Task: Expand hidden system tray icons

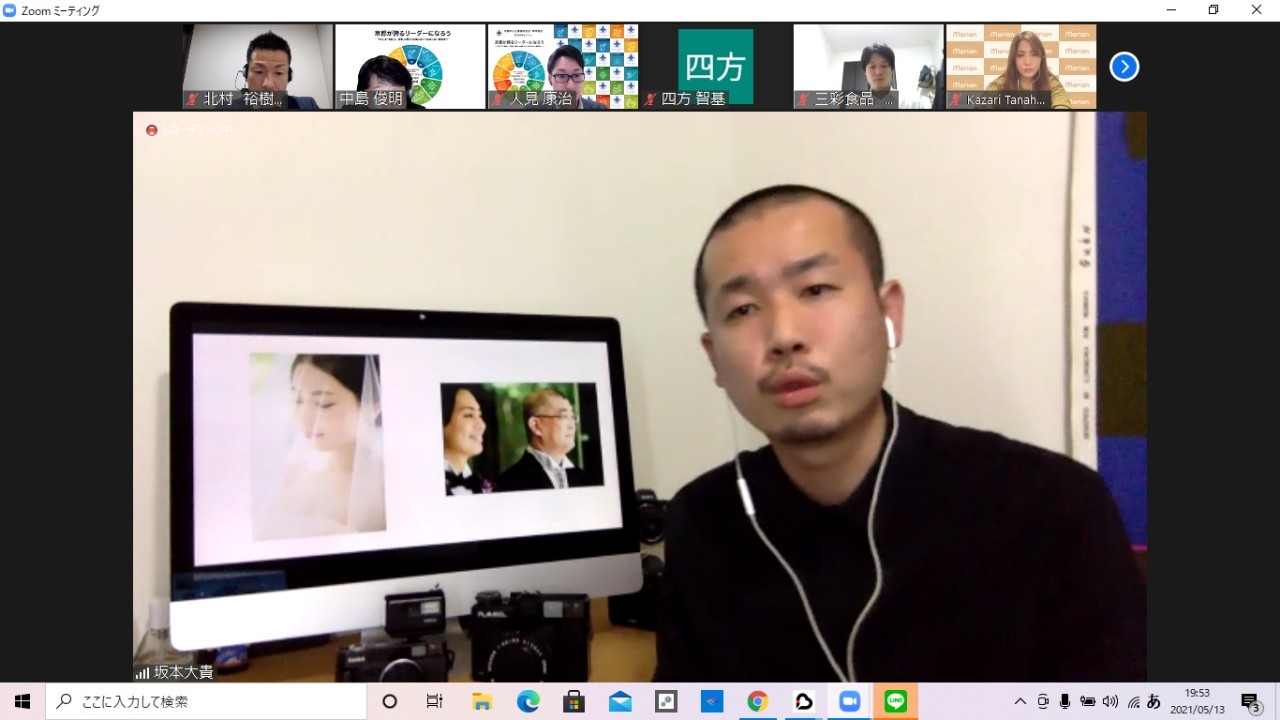Action: (x=1020, y=701)
